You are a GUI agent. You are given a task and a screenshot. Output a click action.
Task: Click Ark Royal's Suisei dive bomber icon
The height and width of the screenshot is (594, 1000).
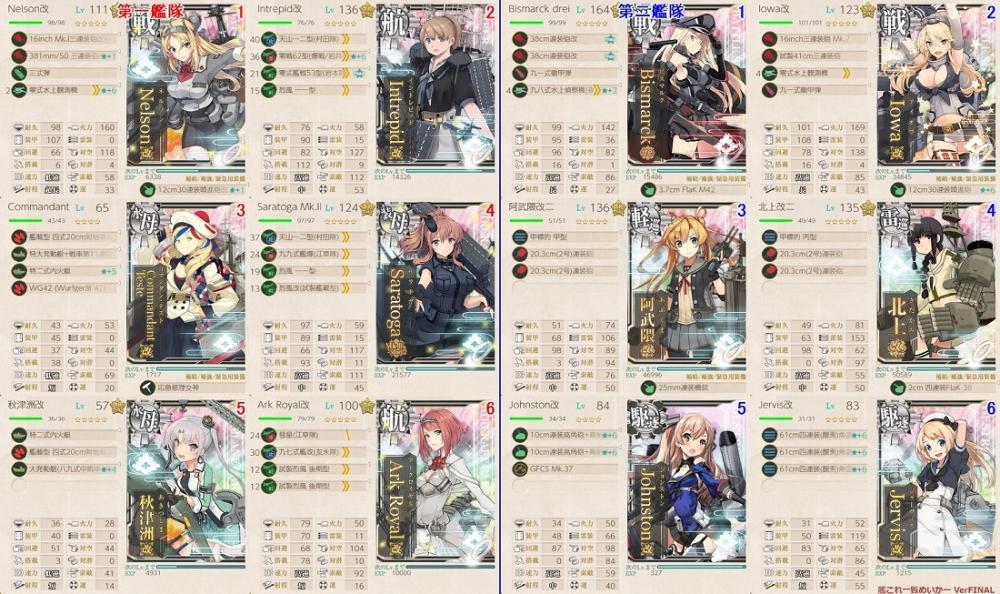tap(268, 434)
